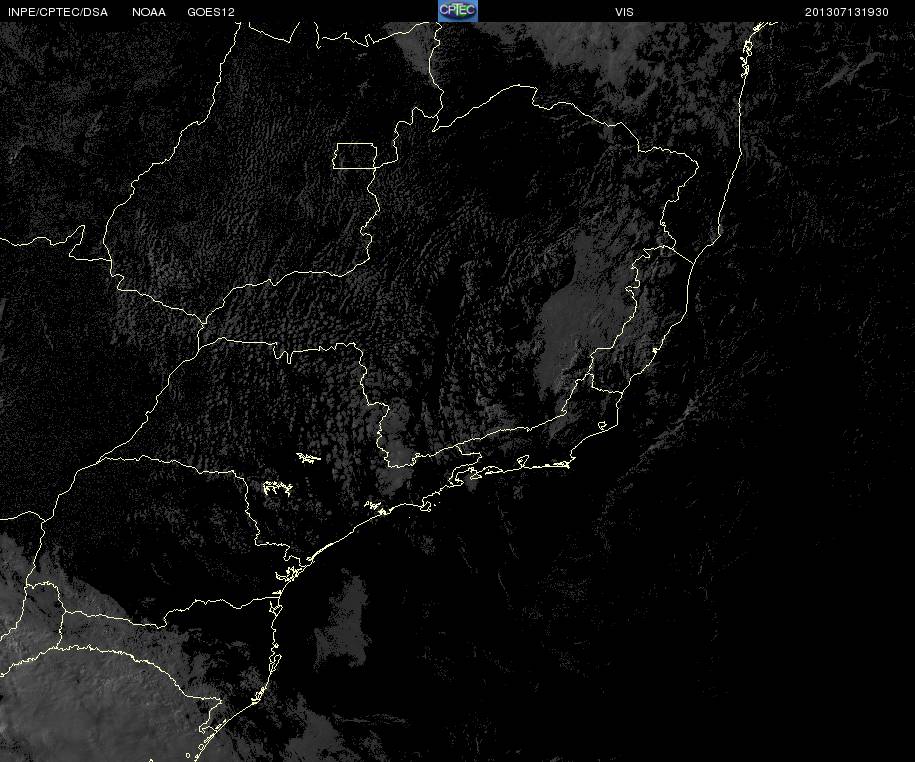Select the GOES12 satellite label
Image resolution: width=915 pixels, height=762 pixels.
point(211,12)
